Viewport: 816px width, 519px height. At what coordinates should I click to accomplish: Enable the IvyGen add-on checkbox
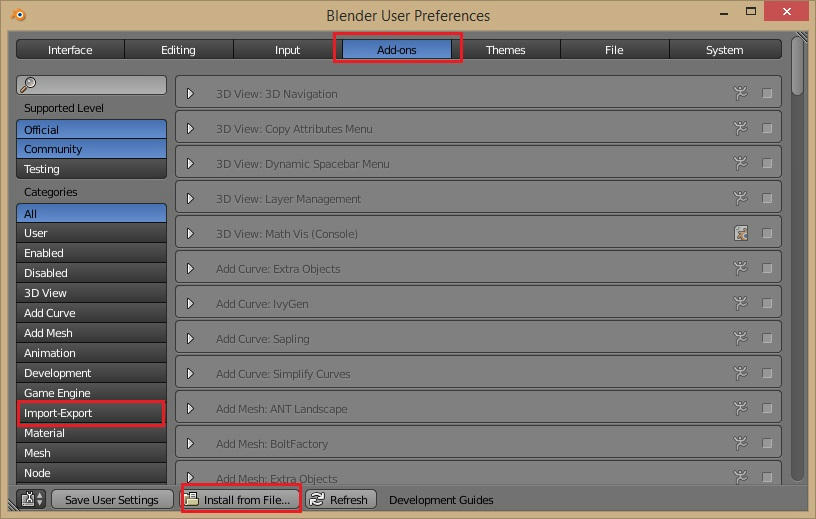click(767, 303)
